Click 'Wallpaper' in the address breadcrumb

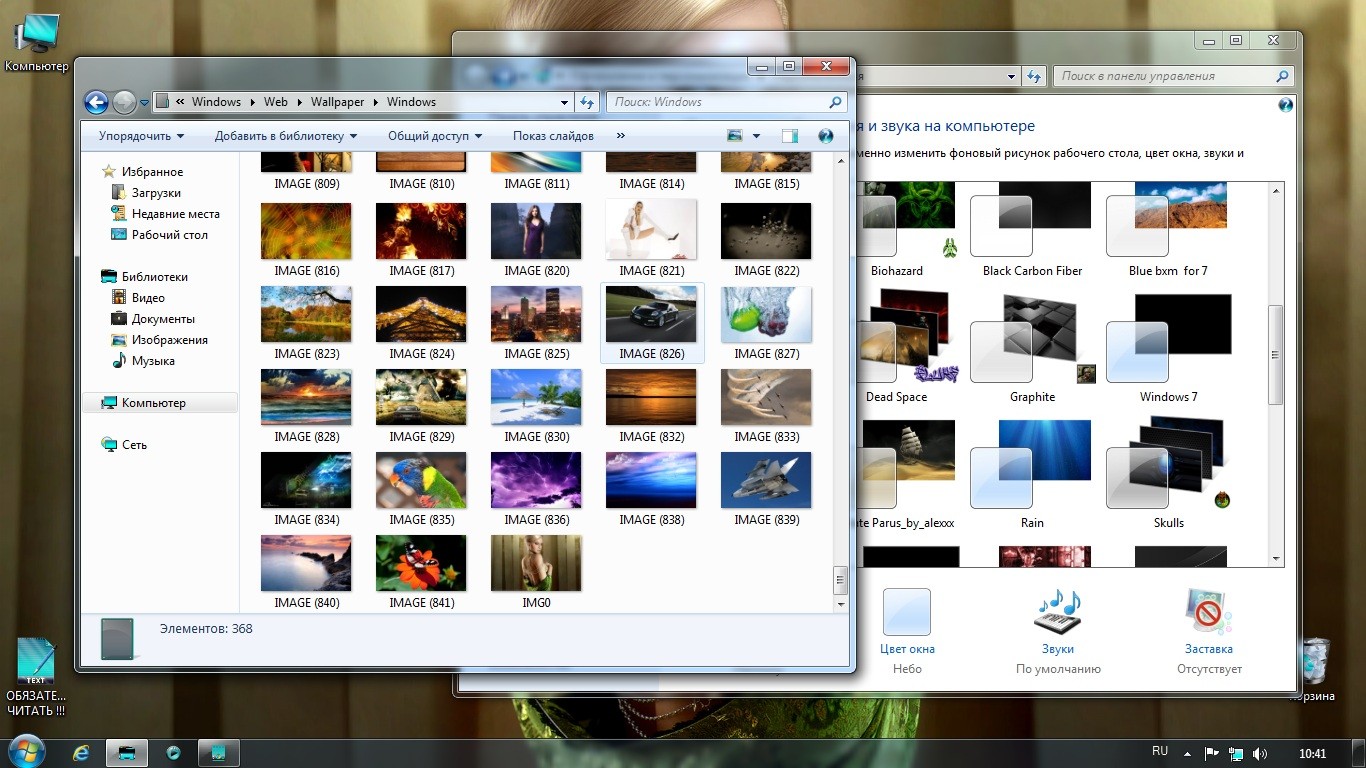337,102
